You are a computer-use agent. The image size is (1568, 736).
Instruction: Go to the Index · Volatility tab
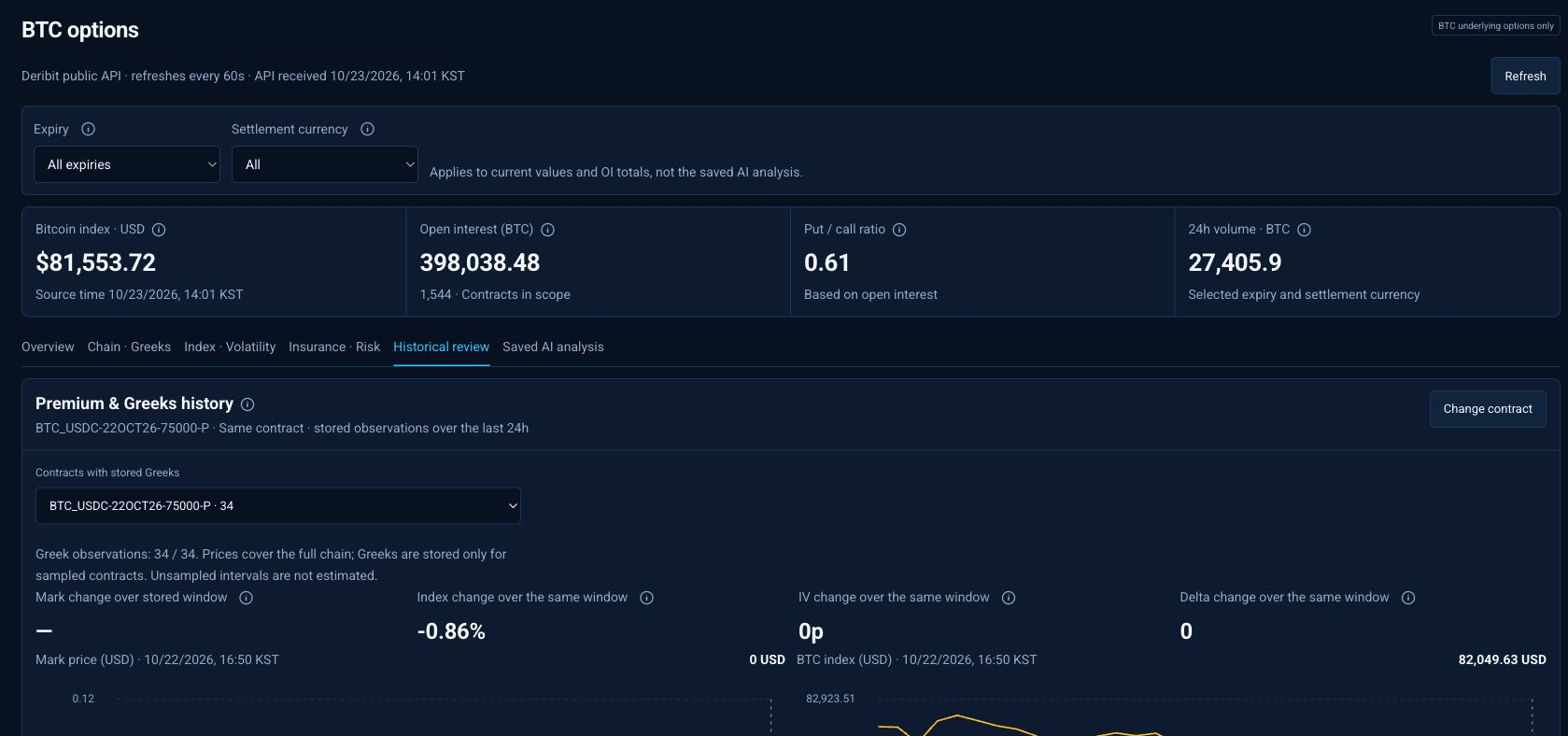[230, 347]
